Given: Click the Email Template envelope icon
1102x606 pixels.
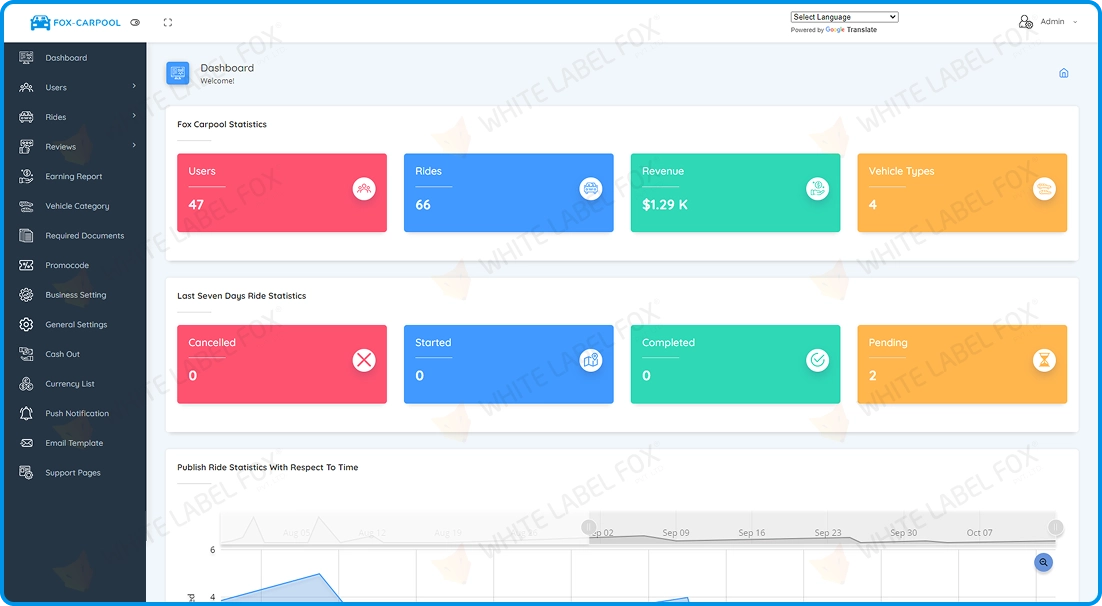Looking at the screenshot, I should (x=26, y=443).
